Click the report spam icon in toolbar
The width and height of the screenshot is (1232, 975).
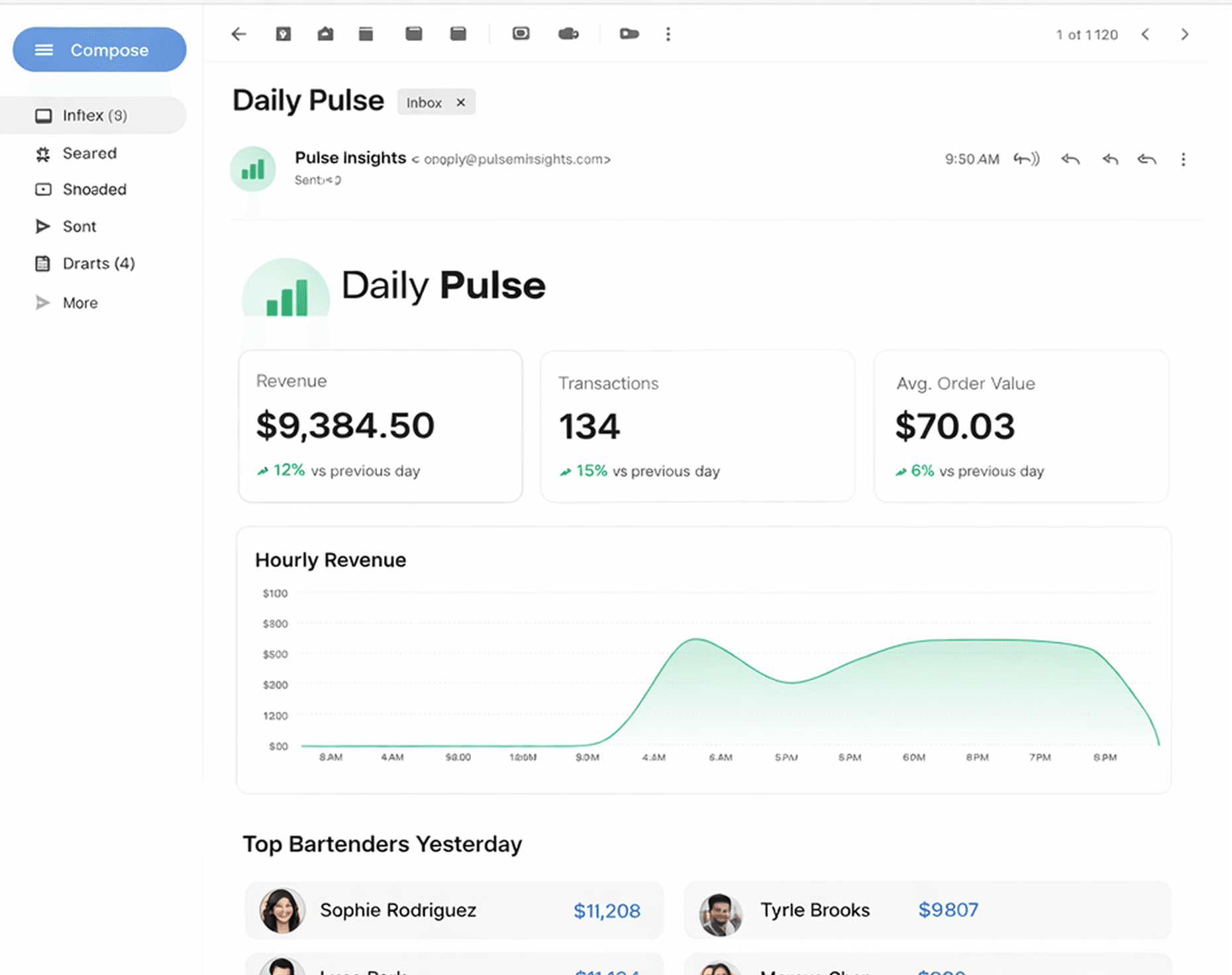[325, 34]
